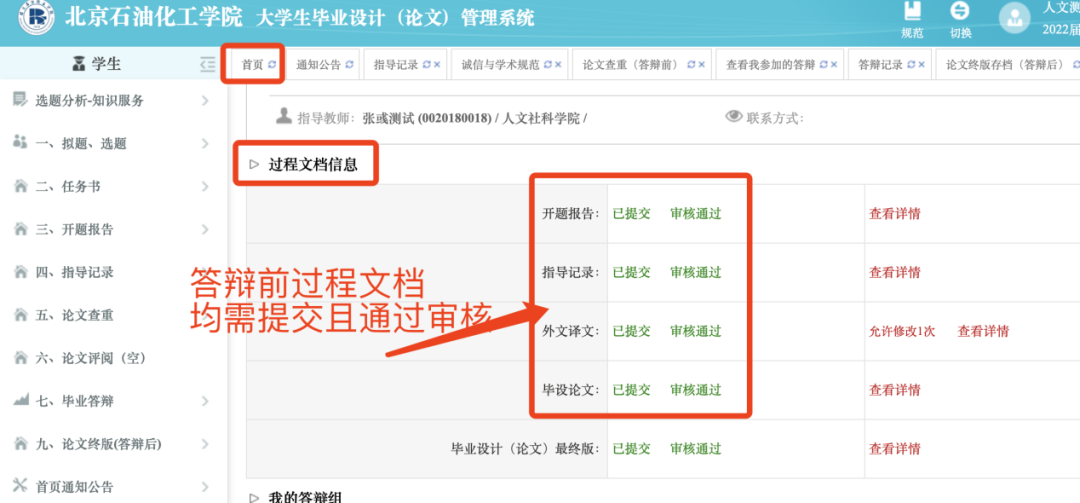Refresh the 通知公告 tab
Screen dimensions: 1080x503
[x=349, y=65]
